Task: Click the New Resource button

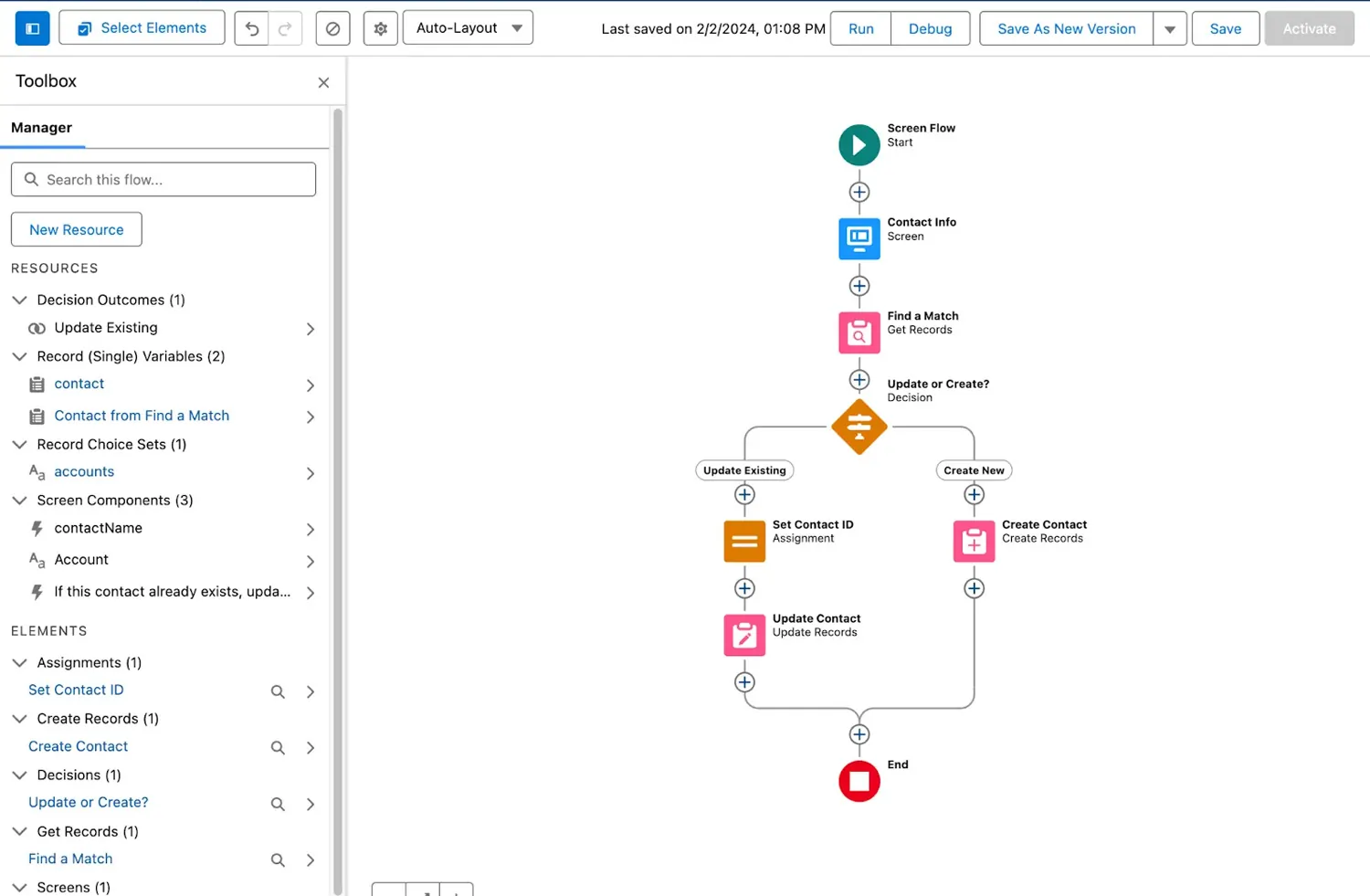Action: [x=77, y=229]
